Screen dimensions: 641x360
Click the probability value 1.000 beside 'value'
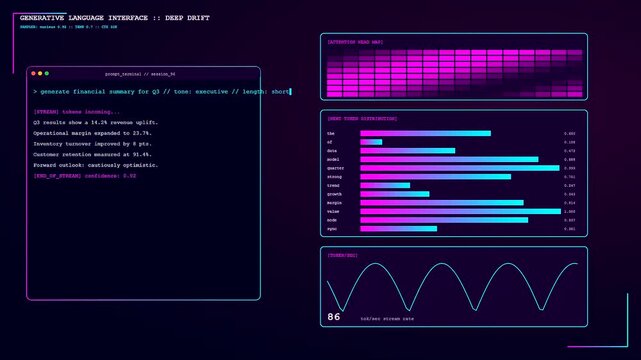pos(569,212)
